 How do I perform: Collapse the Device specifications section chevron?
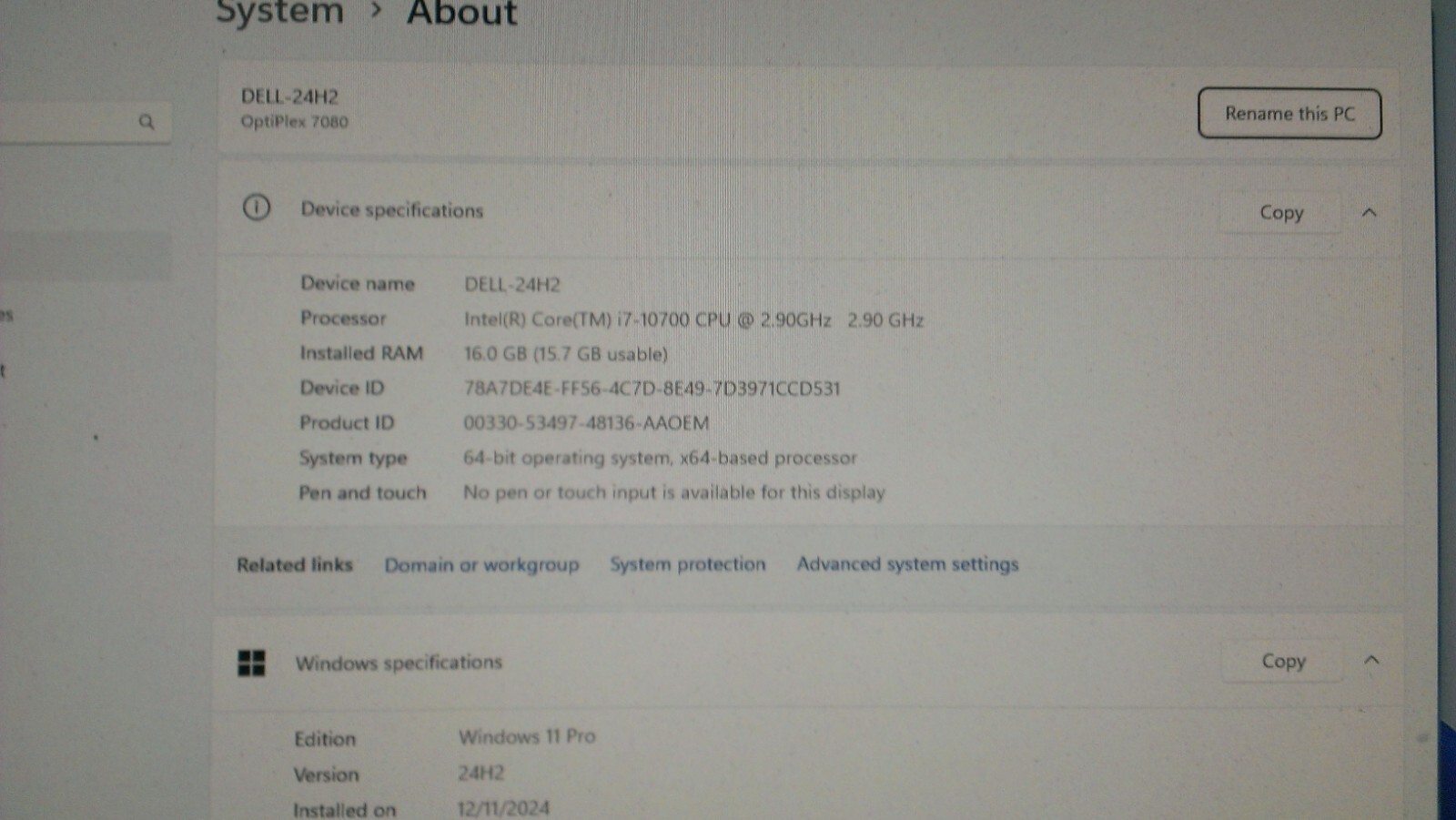pos(1369,212)
